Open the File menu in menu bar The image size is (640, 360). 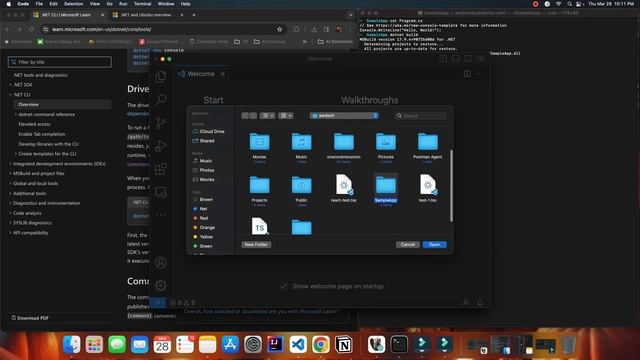point(39,4)
